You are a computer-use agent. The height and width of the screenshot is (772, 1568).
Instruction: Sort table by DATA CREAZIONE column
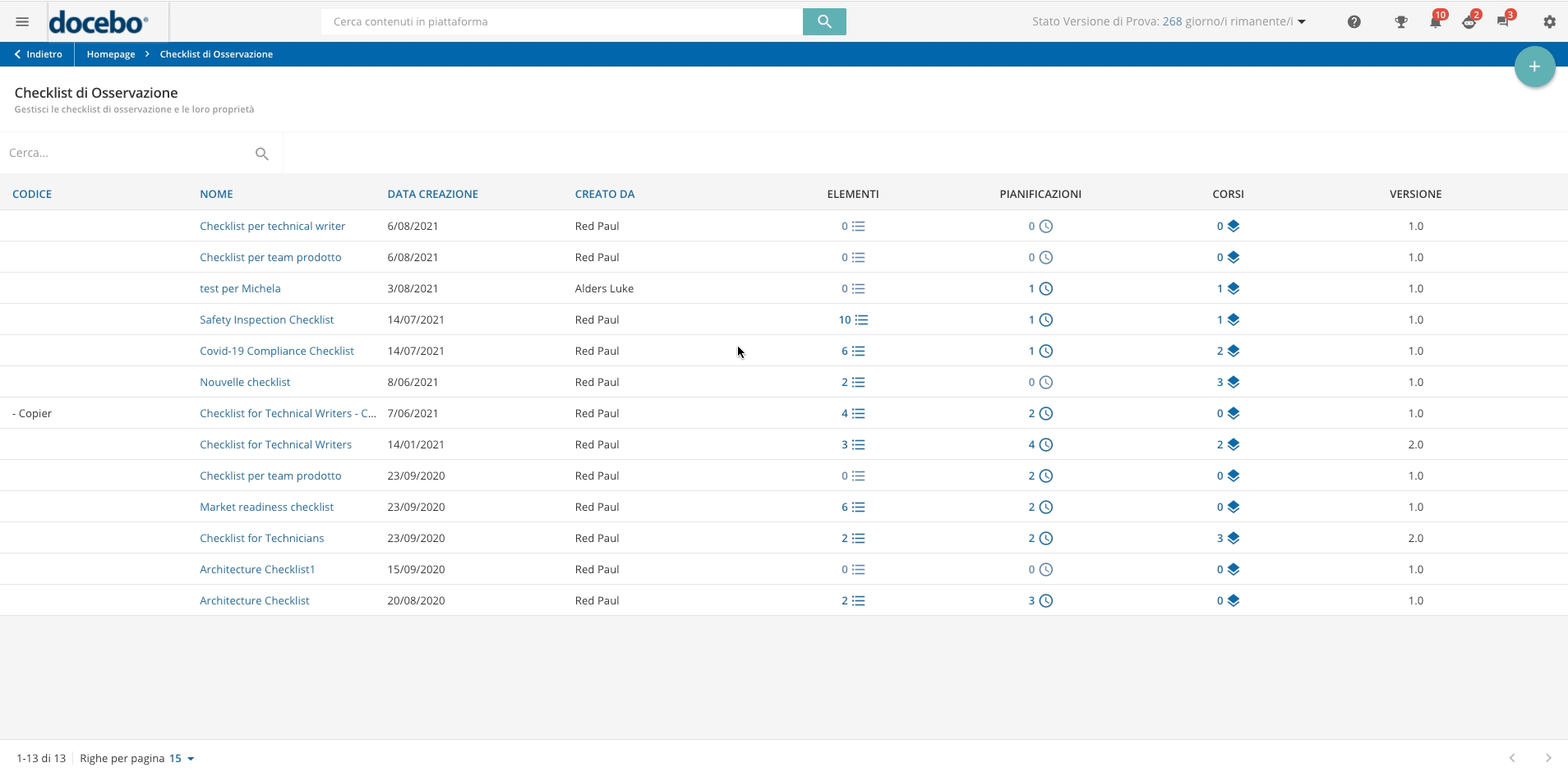pyautogui.click(x=433, y=195)
